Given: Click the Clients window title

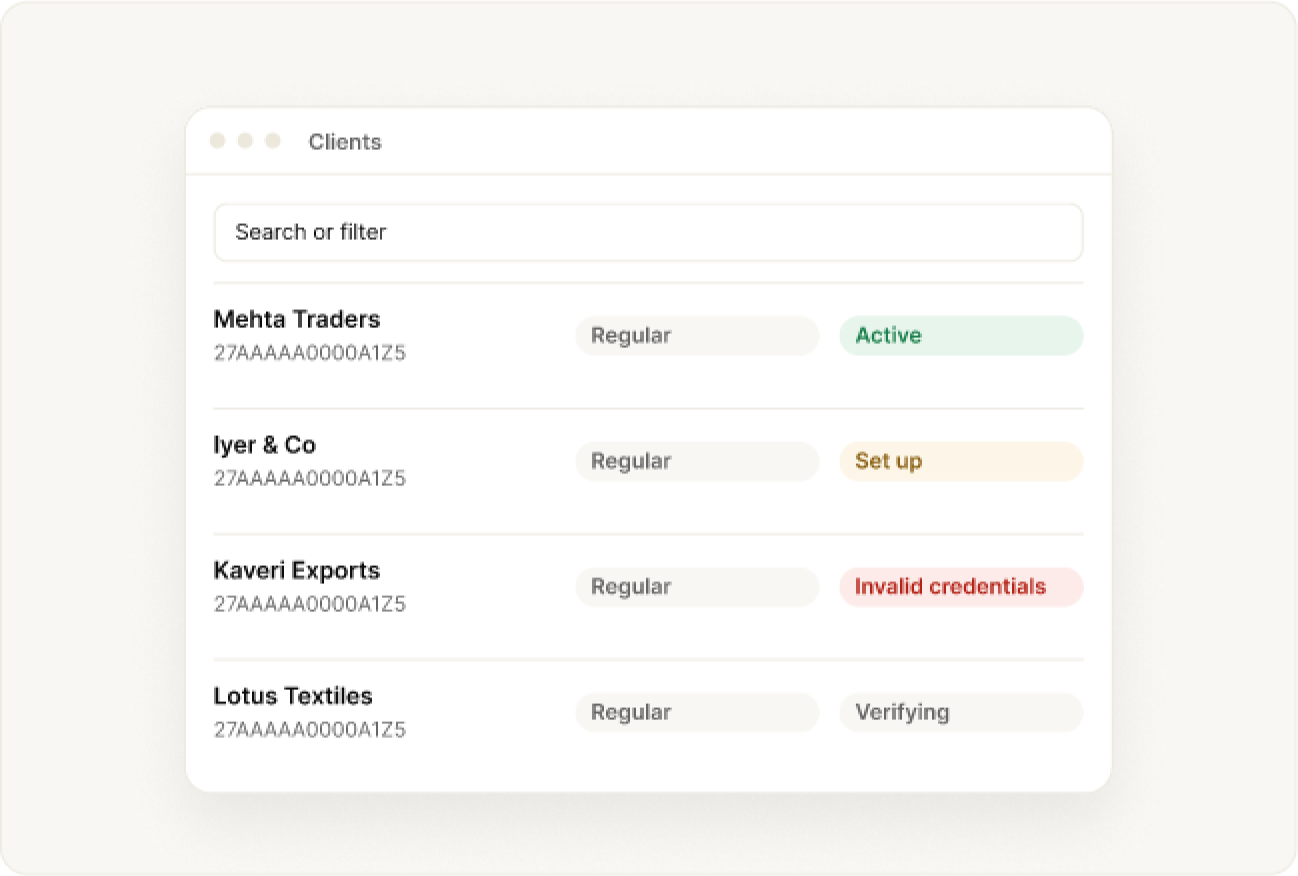Looking at the screenshot, I should [x=345, y=142].
